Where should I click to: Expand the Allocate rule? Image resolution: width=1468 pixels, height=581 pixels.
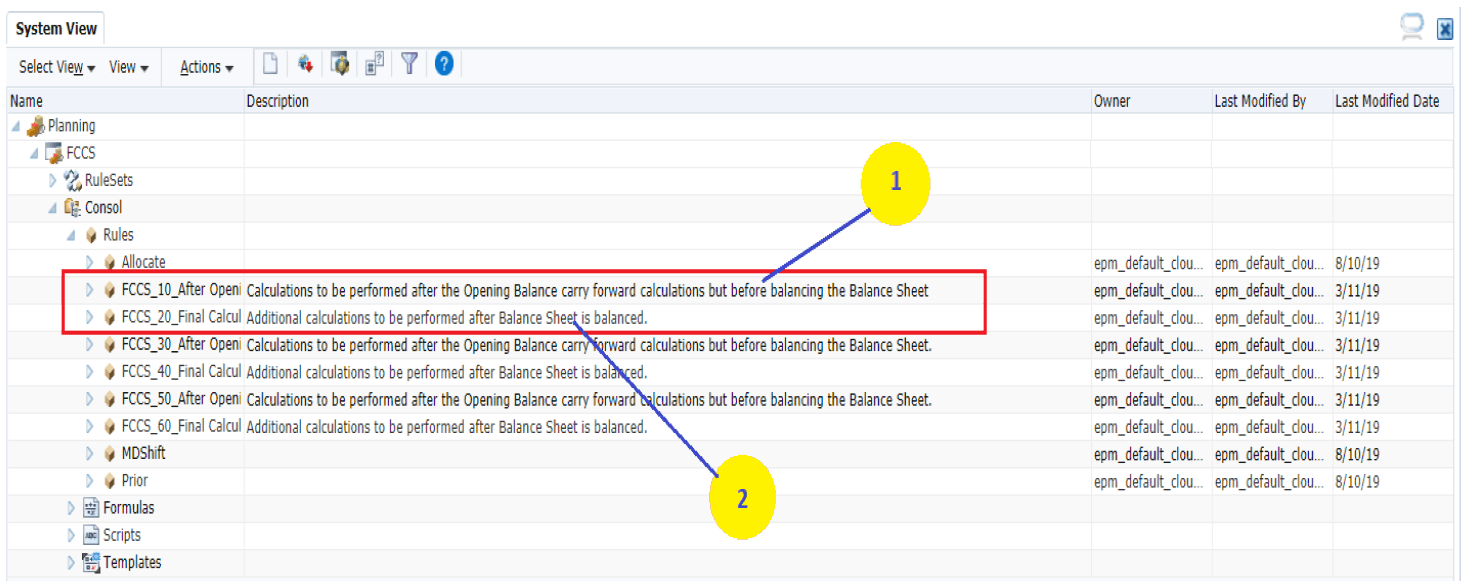(x=91, y=263)
